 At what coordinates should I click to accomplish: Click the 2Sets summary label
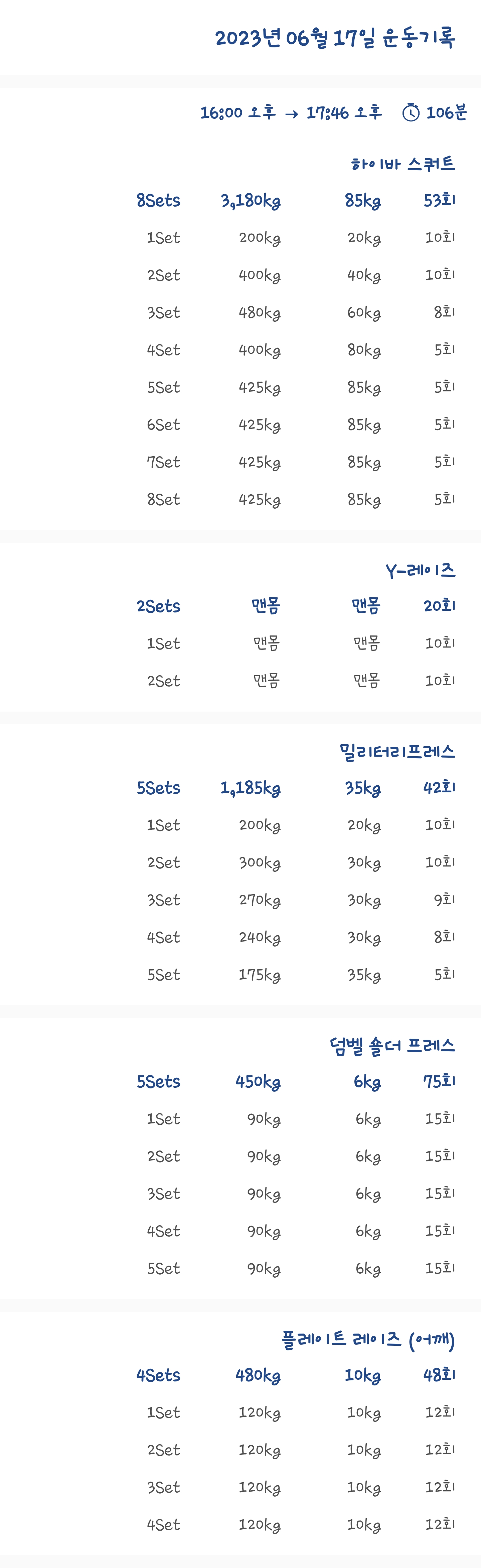click(x=158, y=606)
